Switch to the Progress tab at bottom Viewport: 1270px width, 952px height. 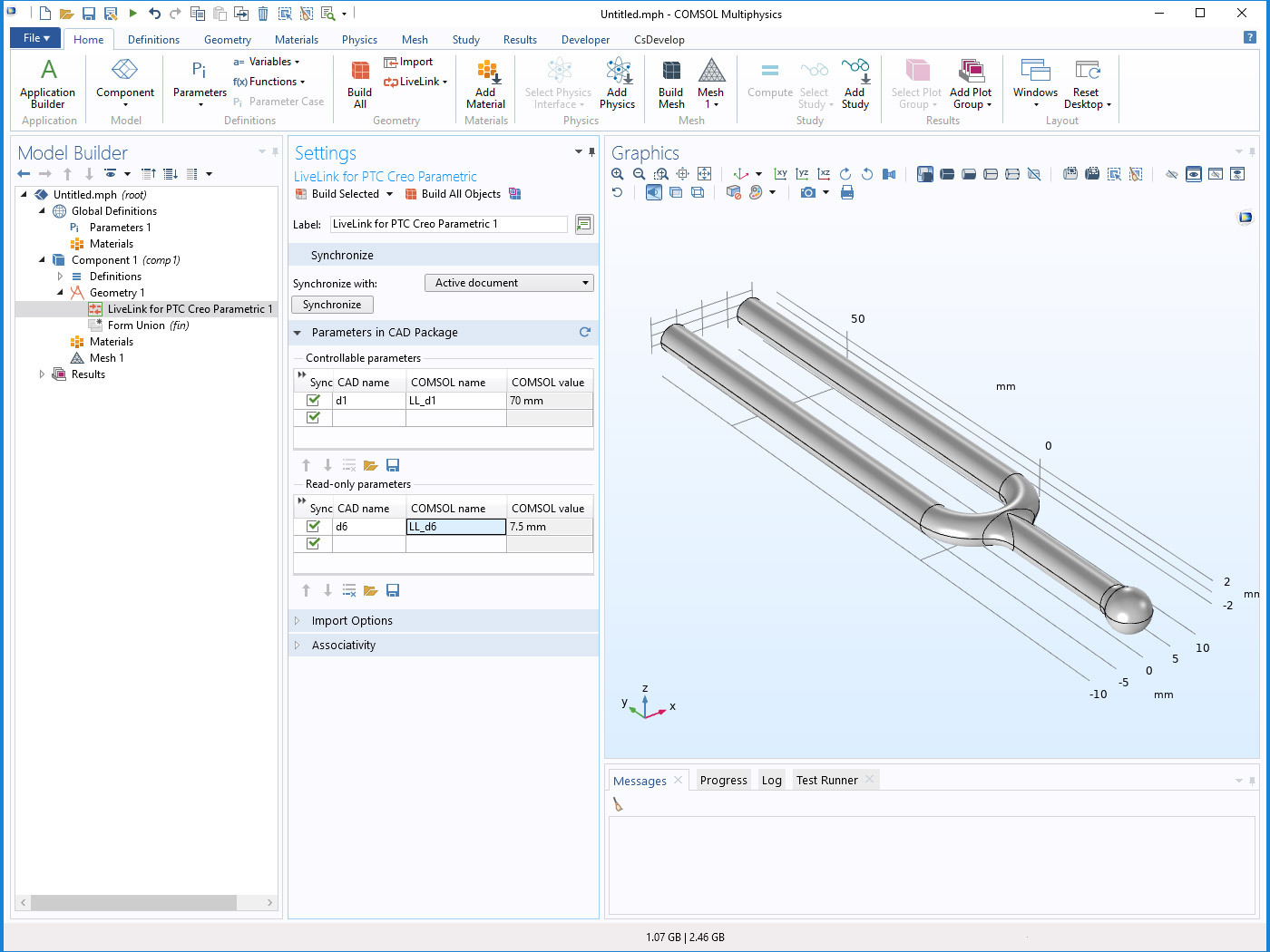tap(723, 779)
